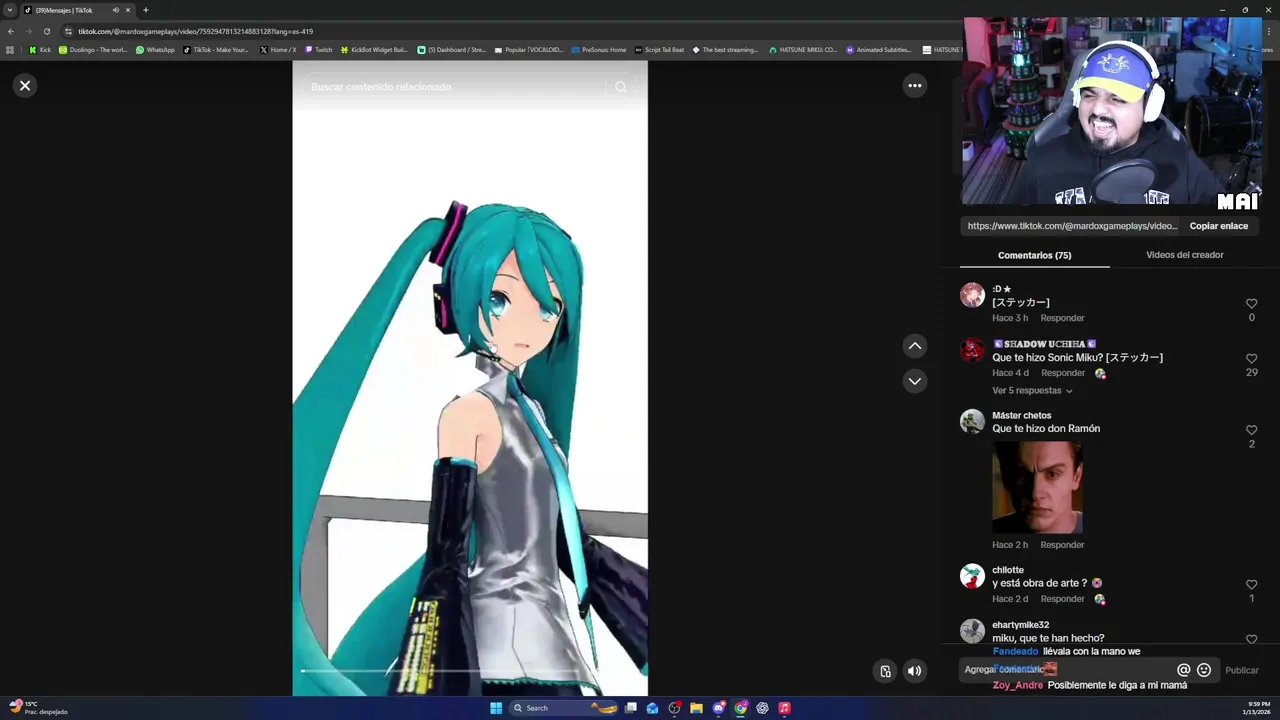Open the 'Script Tail Beat' bookmark

(659, 50)
